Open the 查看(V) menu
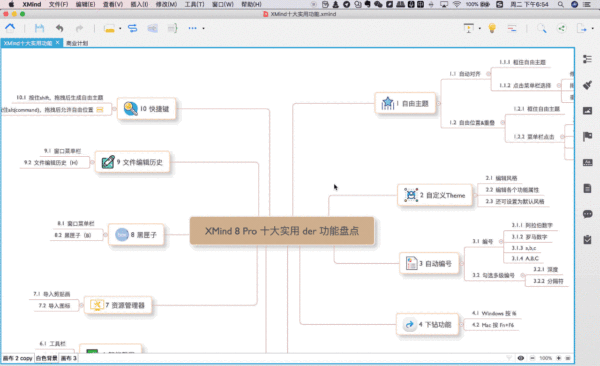 pos(113,4)
